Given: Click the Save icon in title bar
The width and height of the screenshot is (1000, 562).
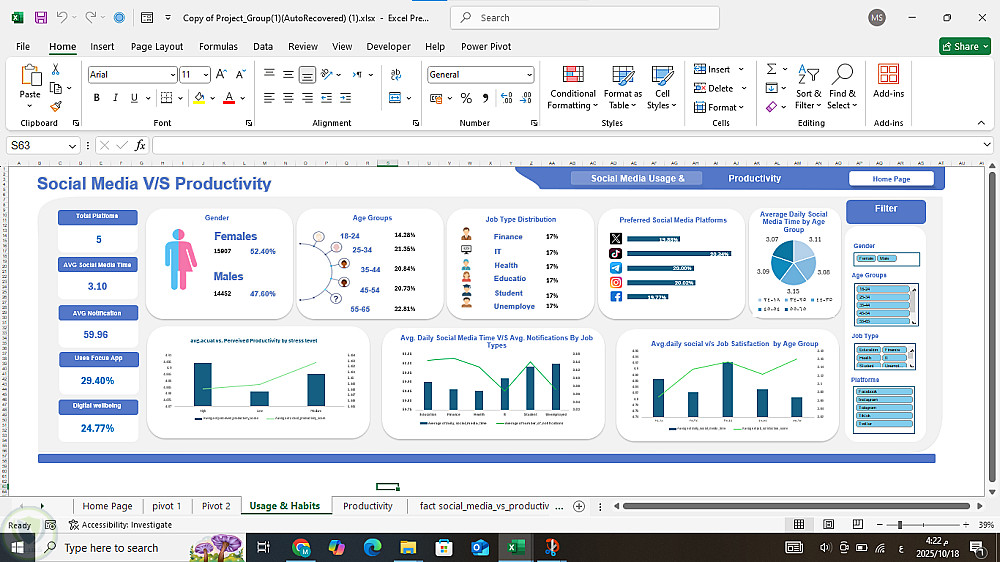Looking at the screenshot, I should (41, 18).
